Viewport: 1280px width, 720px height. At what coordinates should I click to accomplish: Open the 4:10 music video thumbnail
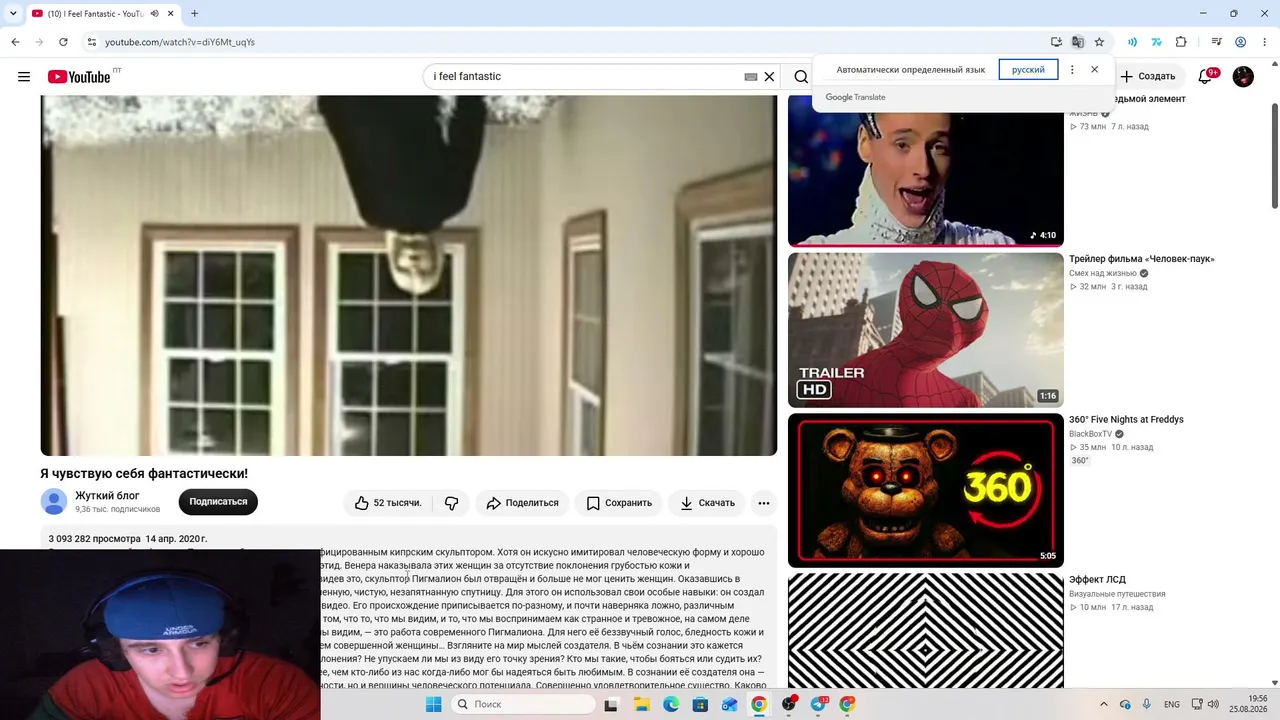point(926,171)
